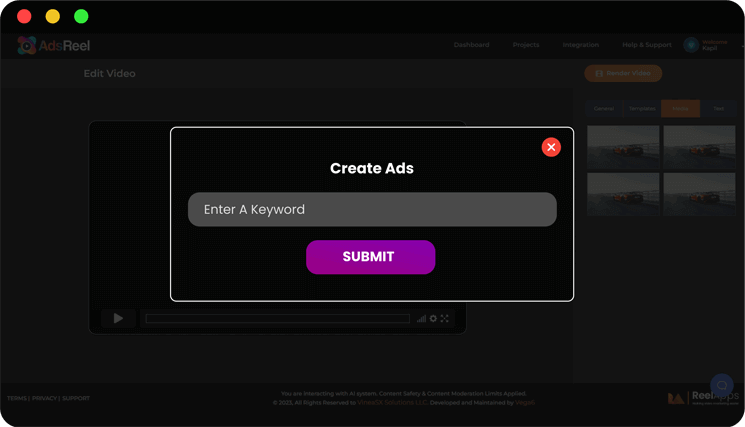Viewport: 745px width, 427px height.
Task: Open the support chat bubble
Action: click(721, 385)
